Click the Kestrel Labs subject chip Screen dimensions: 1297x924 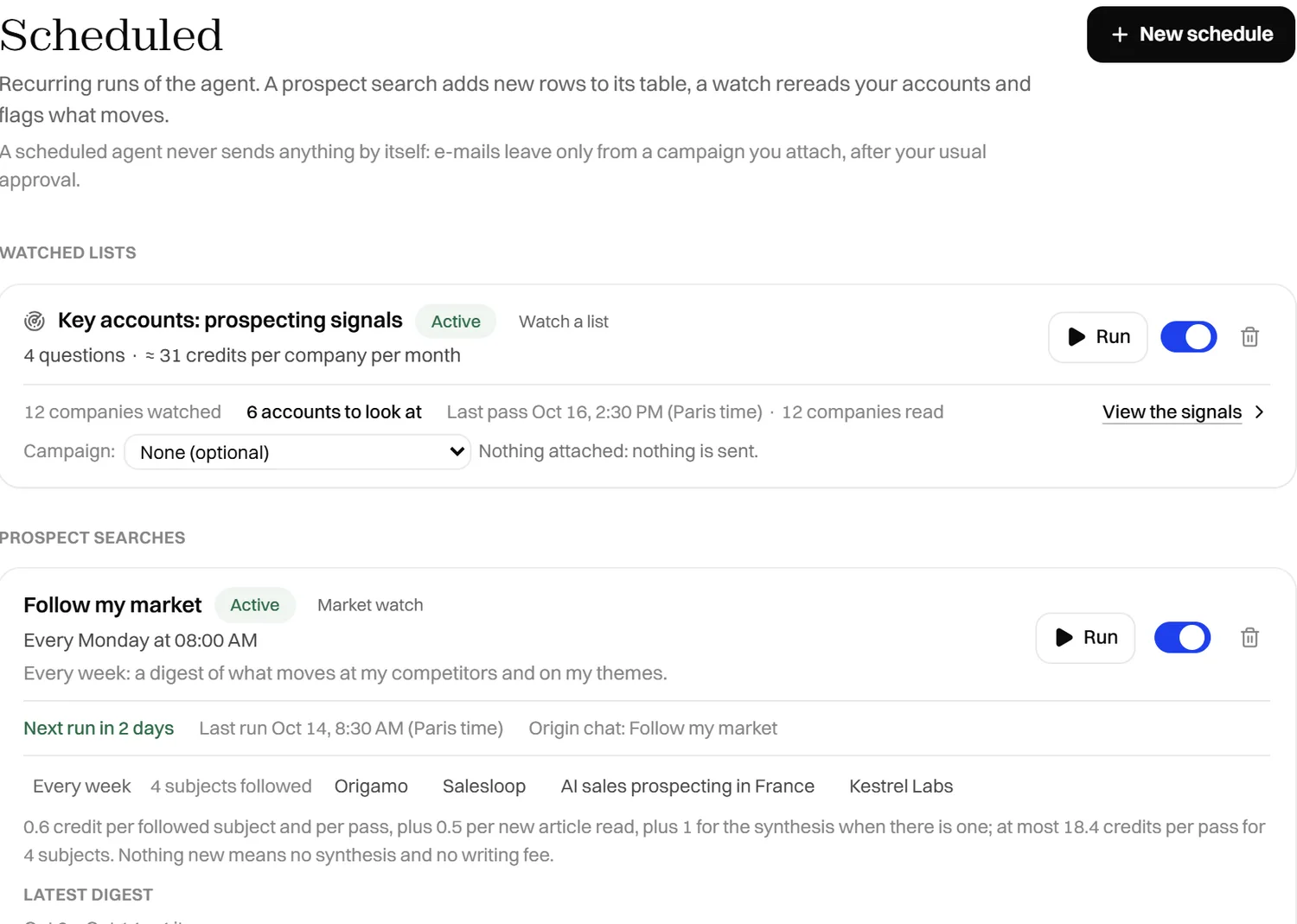(x=901, y=787)
